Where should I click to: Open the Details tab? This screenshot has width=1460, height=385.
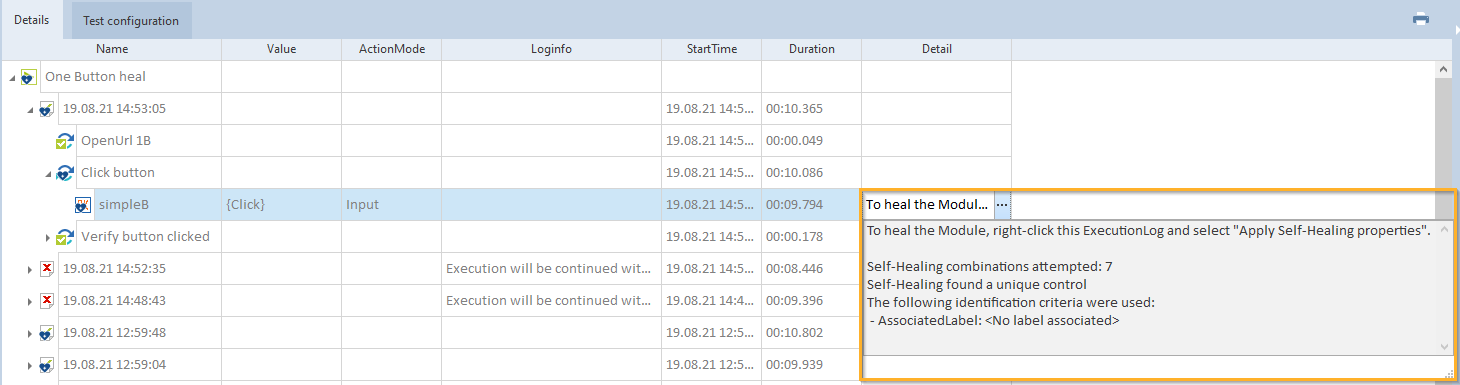pyautogui.click(x=32, y=20)
